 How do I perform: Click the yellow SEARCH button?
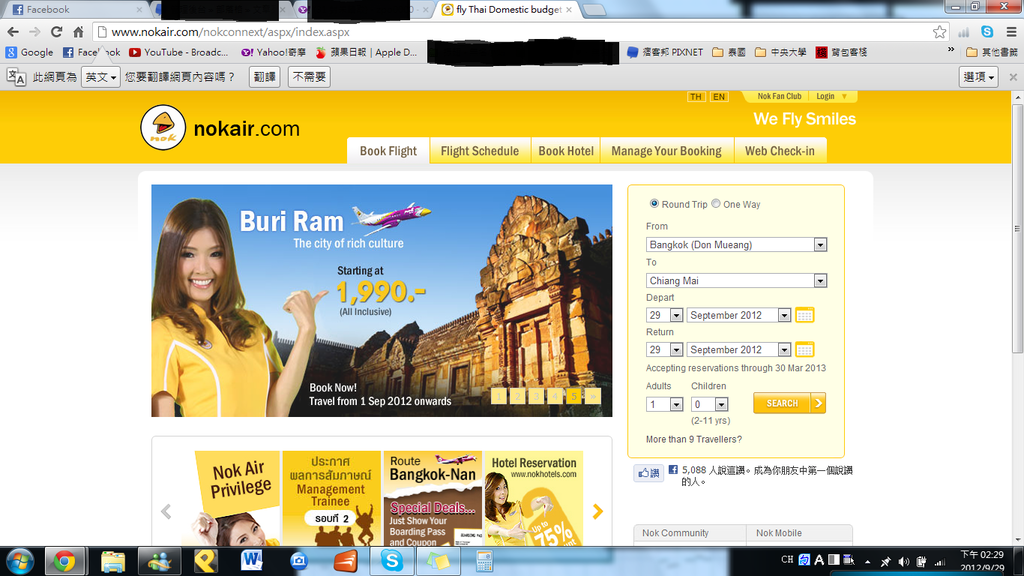tap(790, 404)
